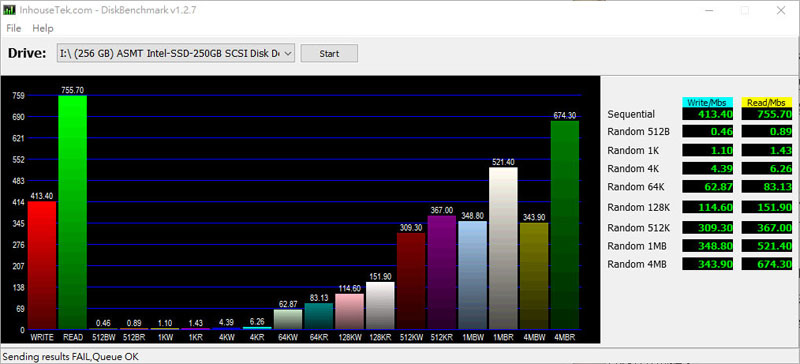Click the 1KR axis label under chart
This screenshot has width=800, height=364.
click(196, 337)
